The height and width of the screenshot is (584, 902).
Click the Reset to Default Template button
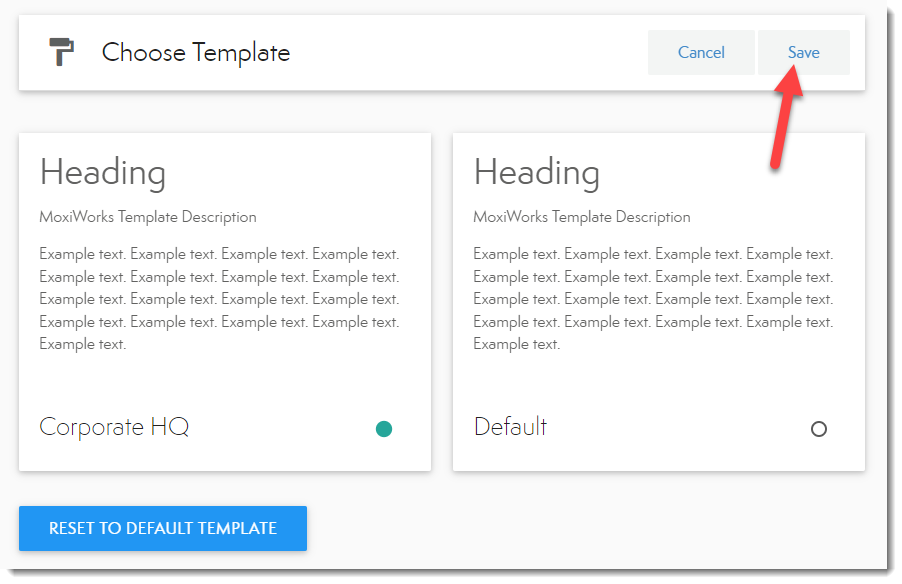163,528
